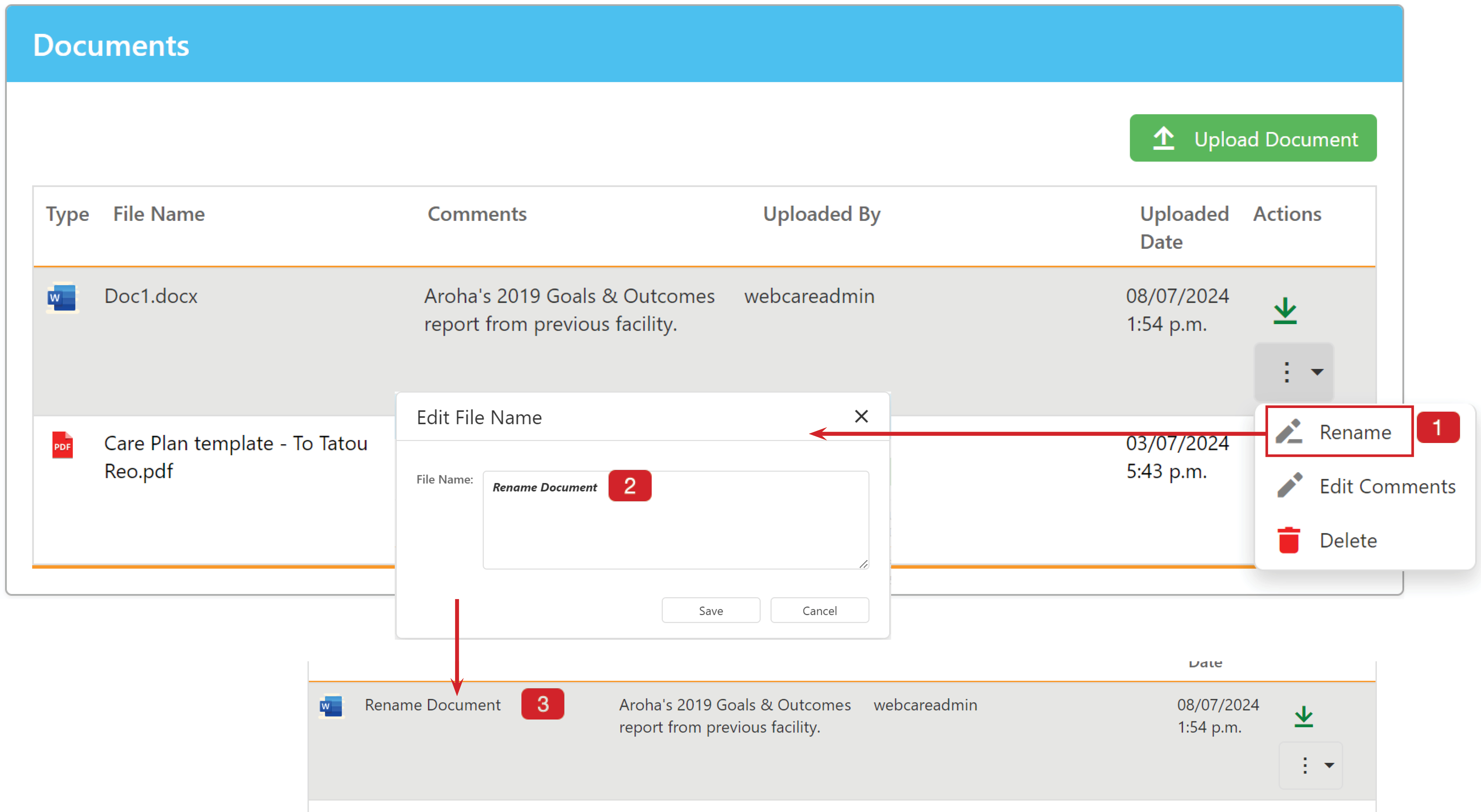Image resolution: width=1481 pixels, height=812 pixels.
Task: Download the Doc1.docx file
Action: tap(1285, 311)
